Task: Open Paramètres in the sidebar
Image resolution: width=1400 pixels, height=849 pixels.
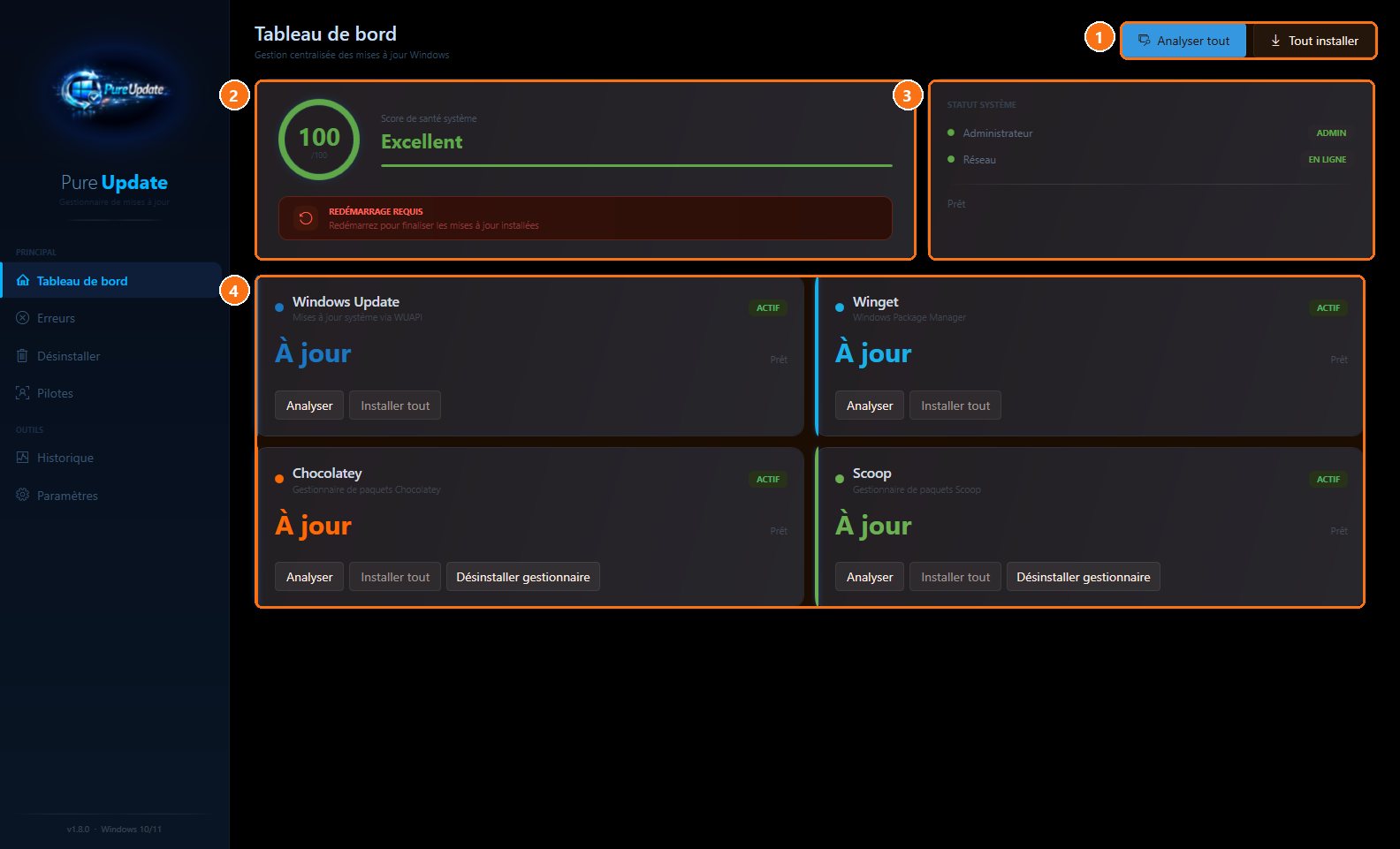Action: 110,496
